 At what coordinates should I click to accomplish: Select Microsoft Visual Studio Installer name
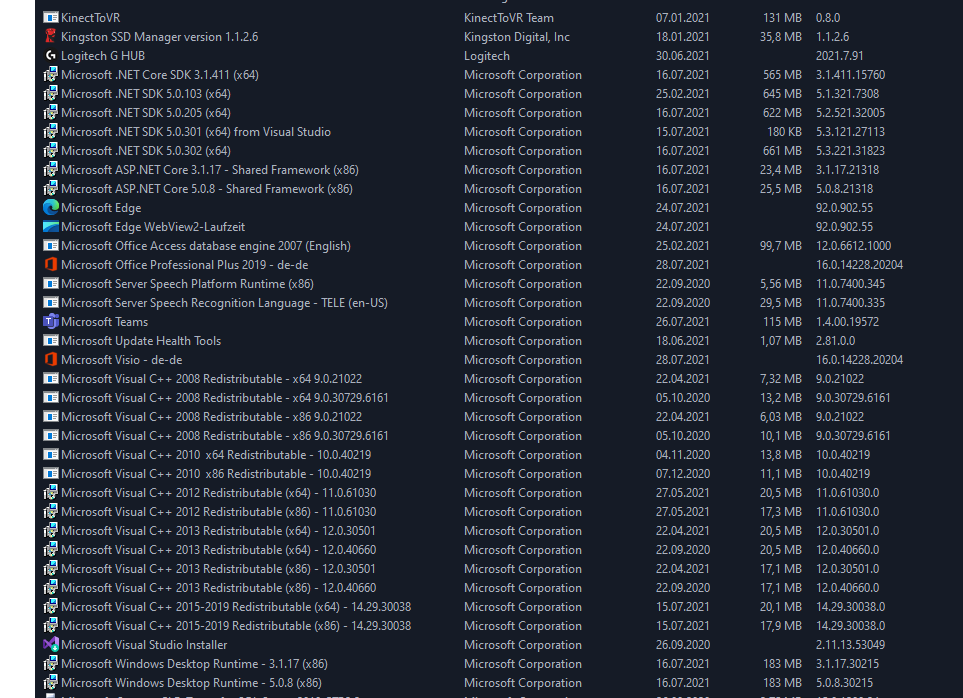tap(144, 645)
